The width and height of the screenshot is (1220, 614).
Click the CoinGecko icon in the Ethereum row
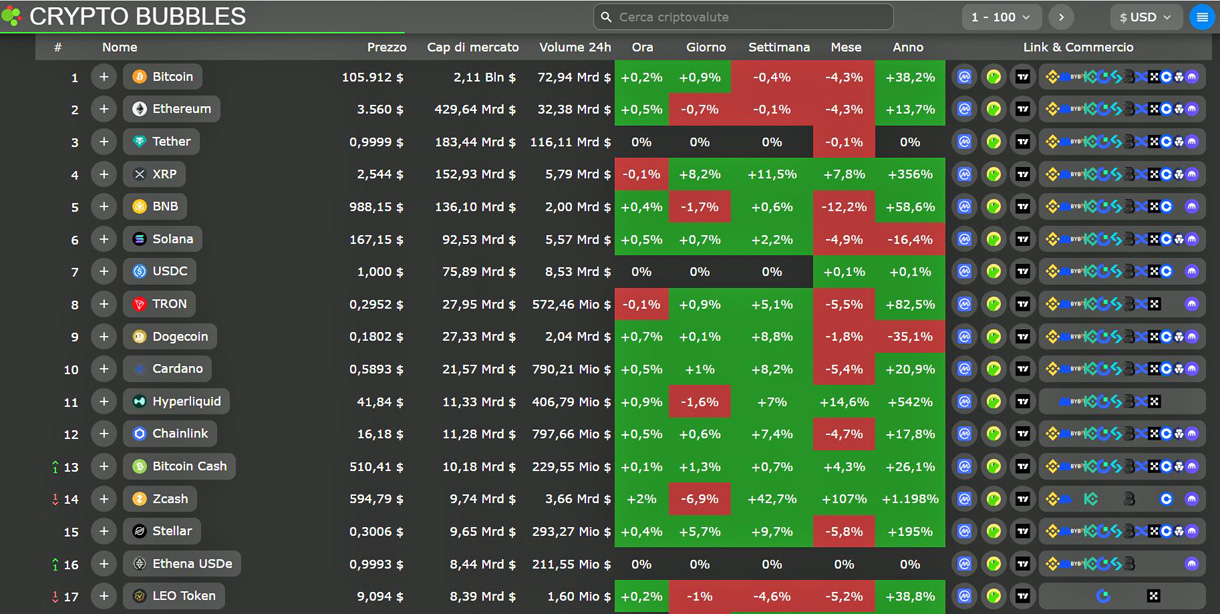coord(992,109)
